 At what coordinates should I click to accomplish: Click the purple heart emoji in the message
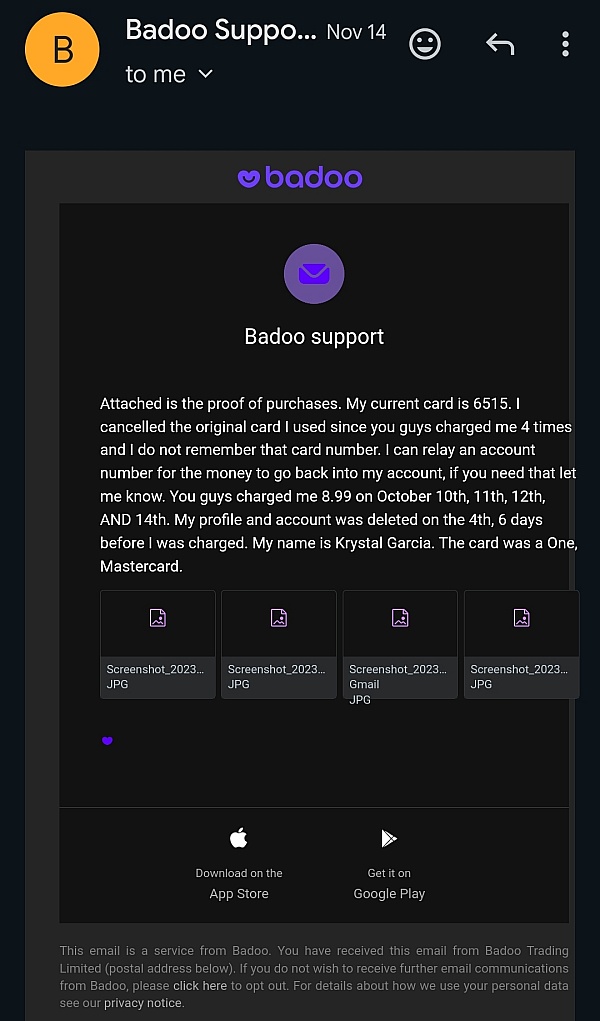click(x=107, y=741)
